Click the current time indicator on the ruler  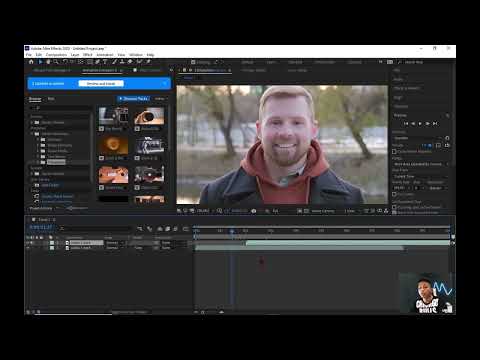coord(232,231)
